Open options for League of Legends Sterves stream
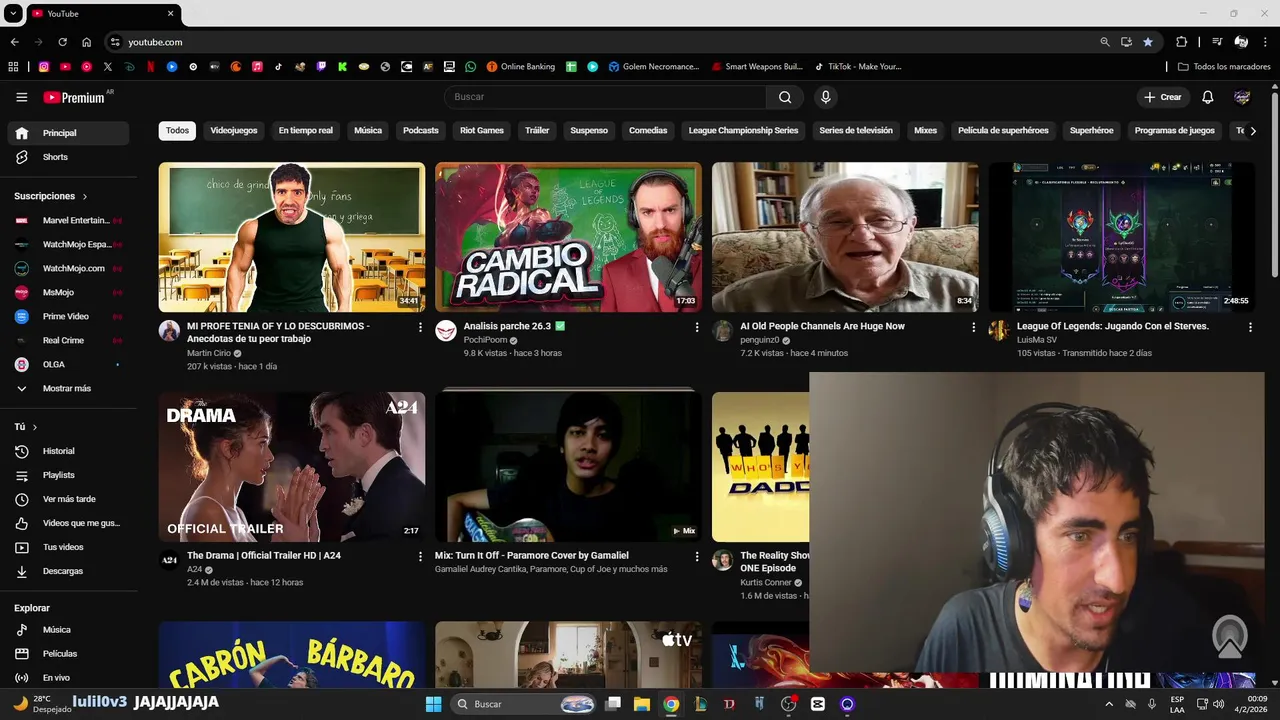The width and height of the screenshot is (1280, 720). click(1250, 327)
